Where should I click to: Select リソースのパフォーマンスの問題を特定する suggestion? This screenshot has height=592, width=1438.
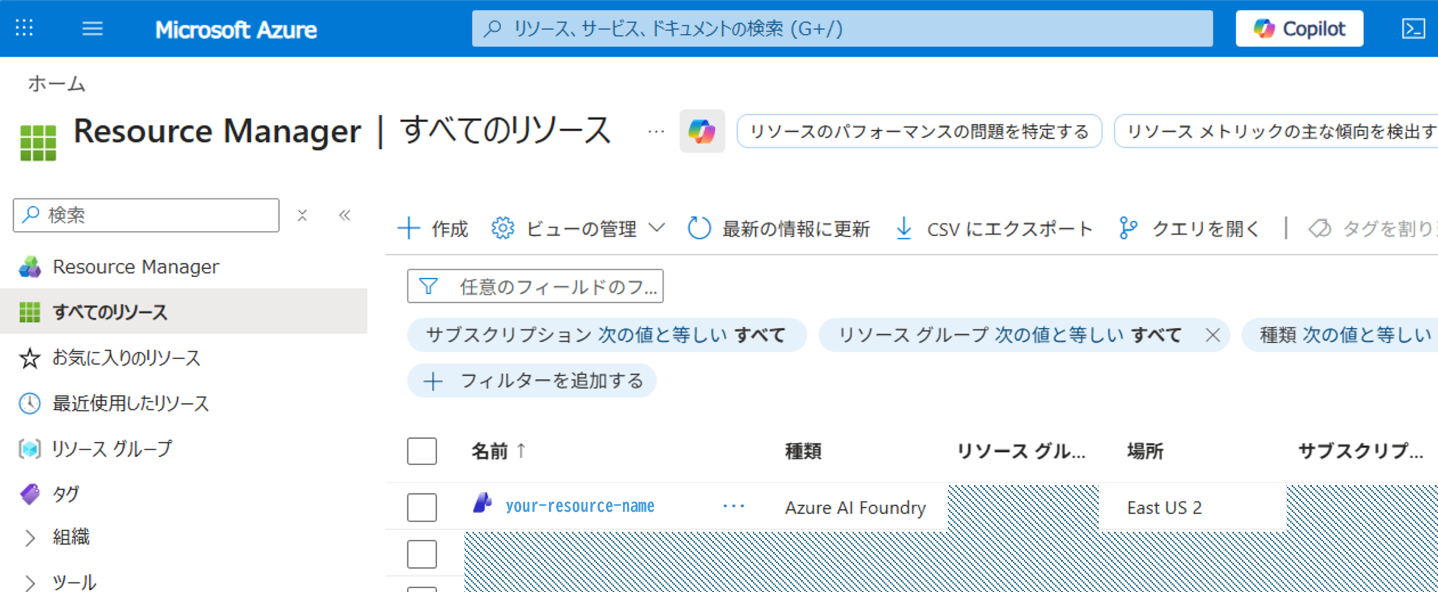pyautogui.click(x=919, y=131)
